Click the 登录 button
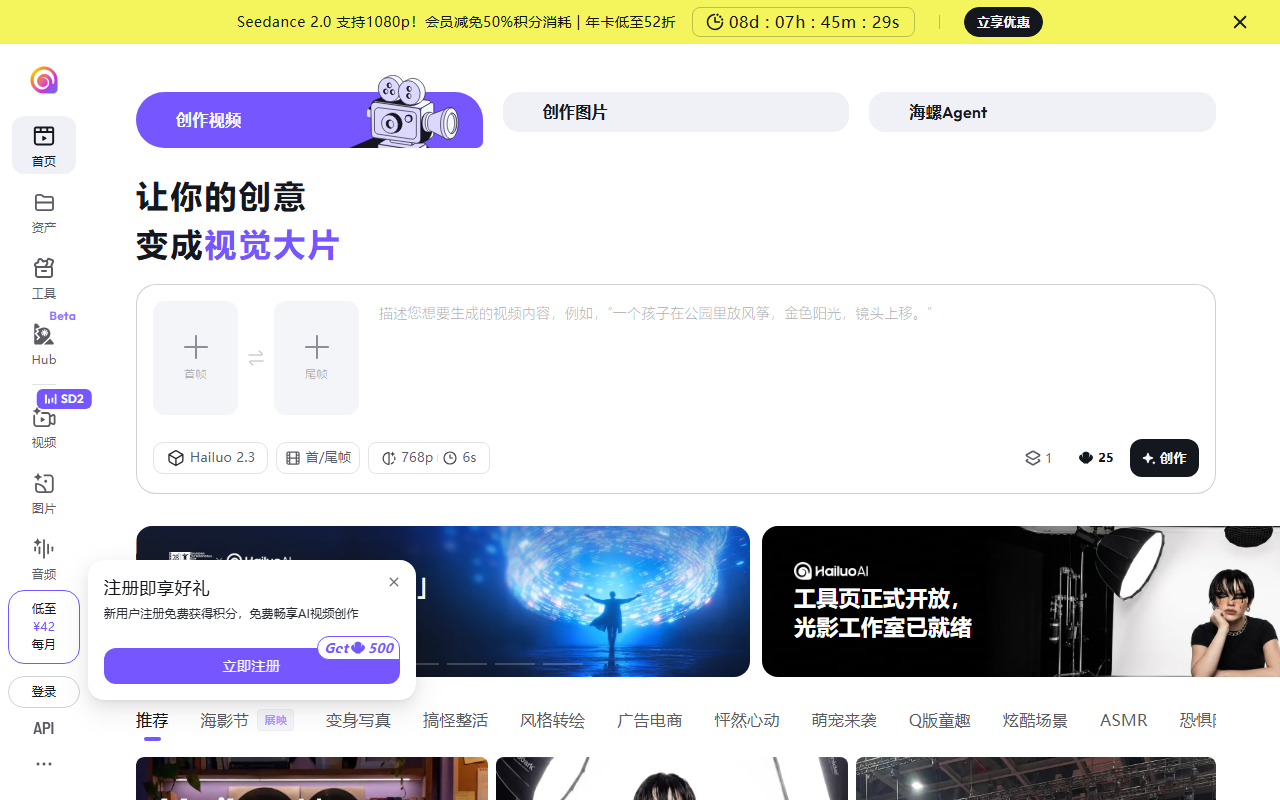 click(44, 692)
